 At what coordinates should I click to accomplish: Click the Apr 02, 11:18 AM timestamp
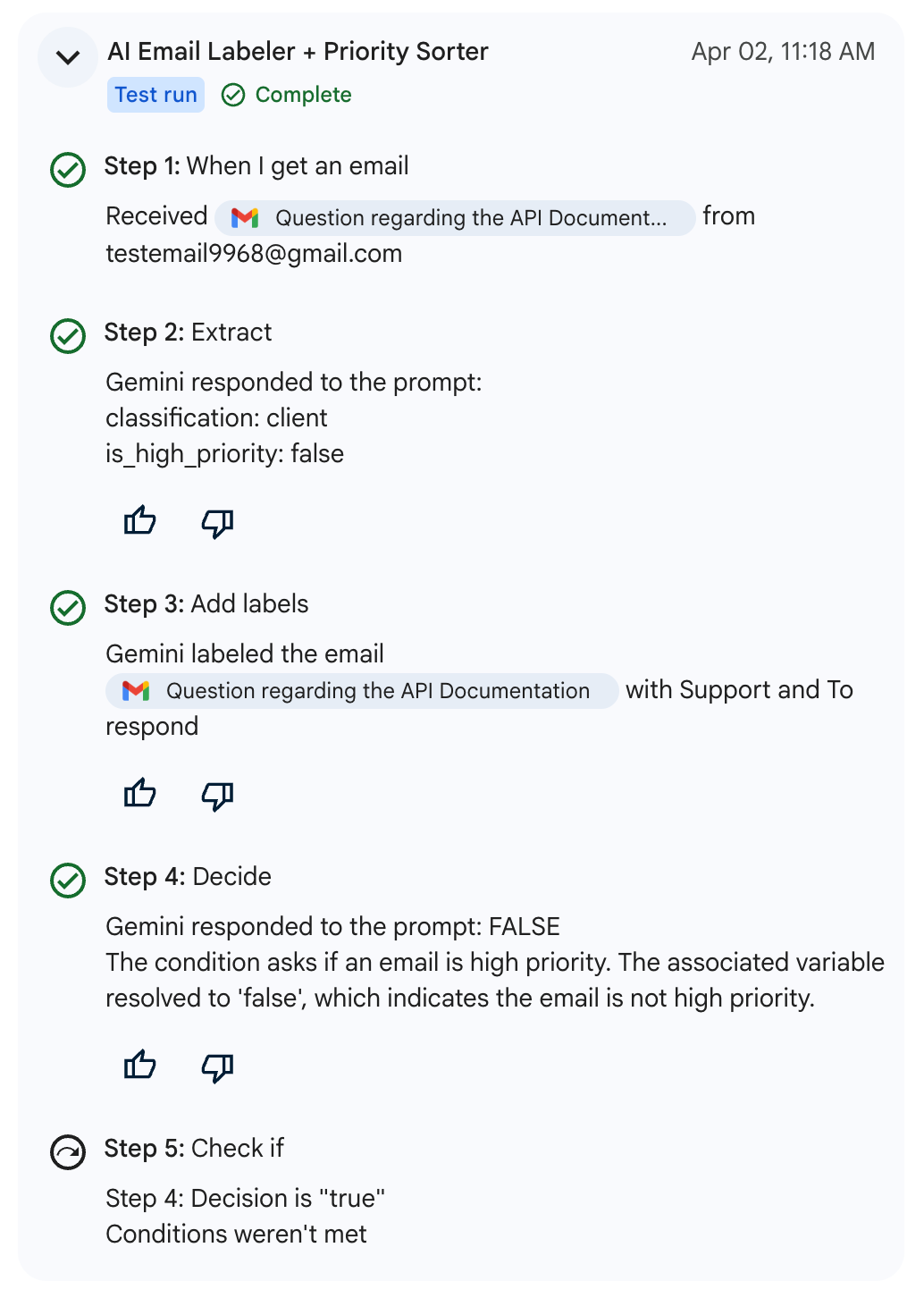[x=783, y=52]
